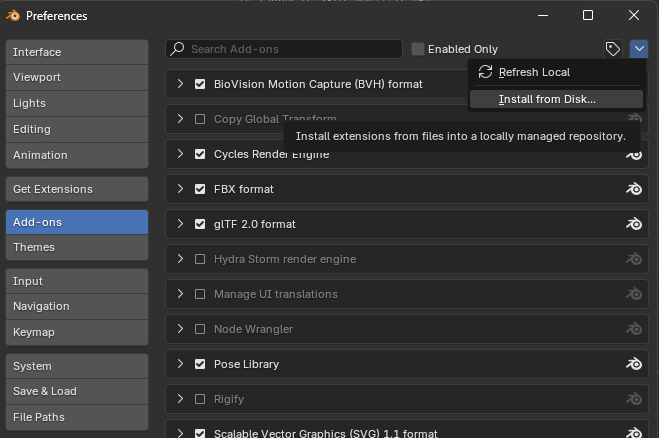659x438 pixels.
Task: Expand Scalable Vector Graphics details
Action: click(180, 433)
